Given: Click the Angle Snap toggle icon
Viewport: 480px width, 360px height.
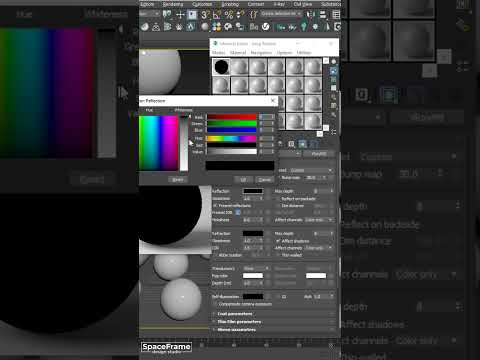Looking at the screenshot, I should (x=217, y=15).
